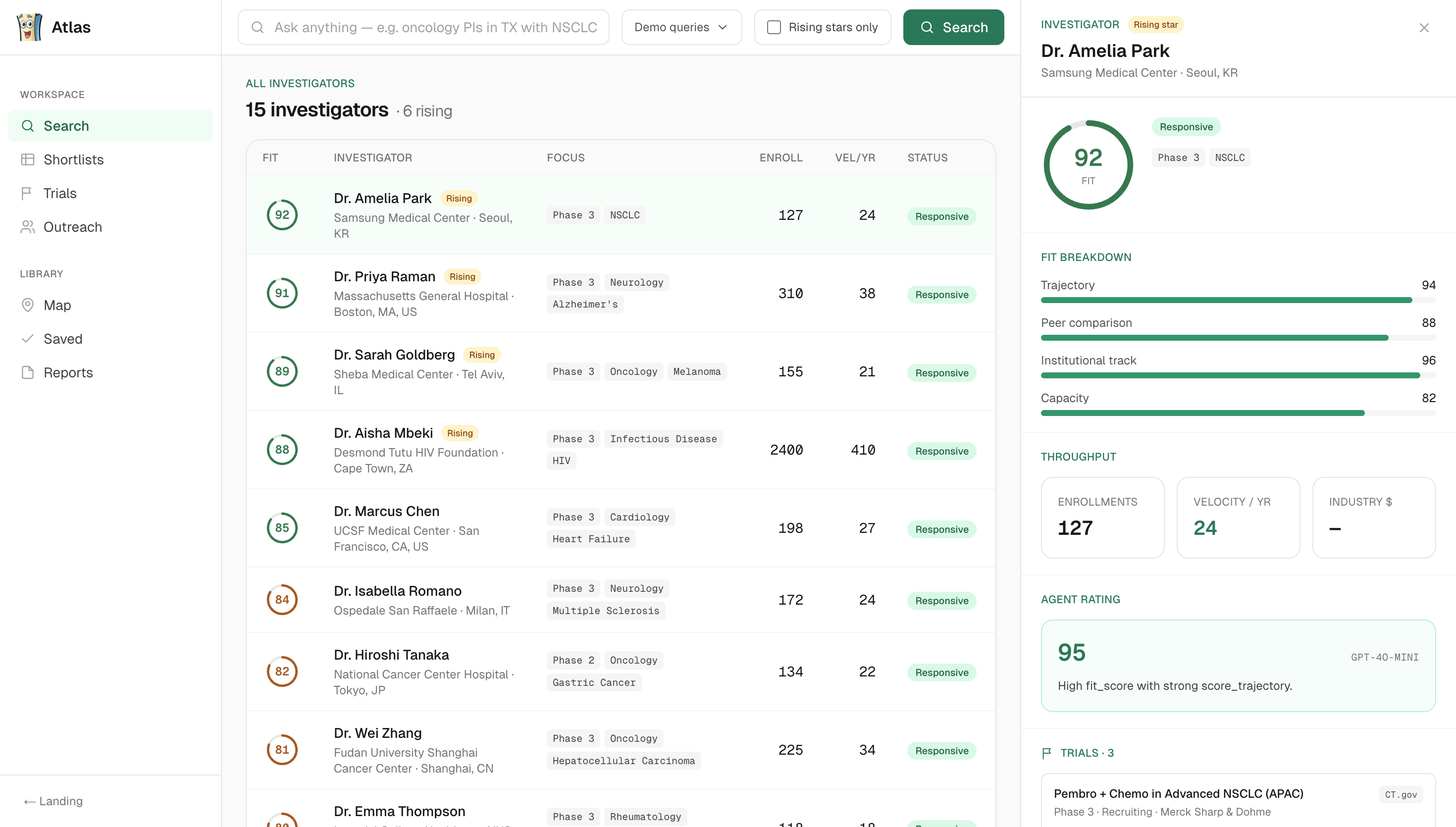Open Dr. Aisha Mbeki's profile

[621, 450]
